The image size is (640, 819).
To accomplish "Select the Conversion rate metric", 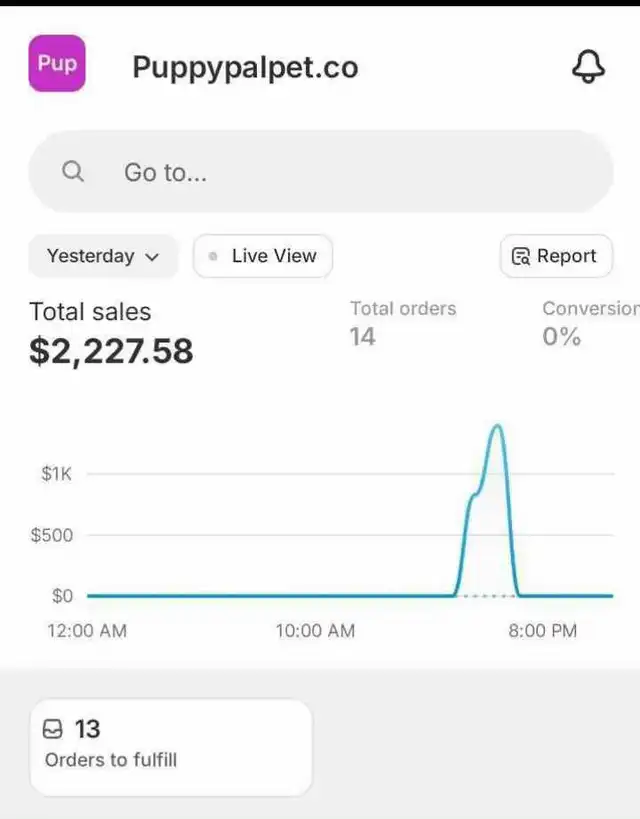I will [591, 323].
